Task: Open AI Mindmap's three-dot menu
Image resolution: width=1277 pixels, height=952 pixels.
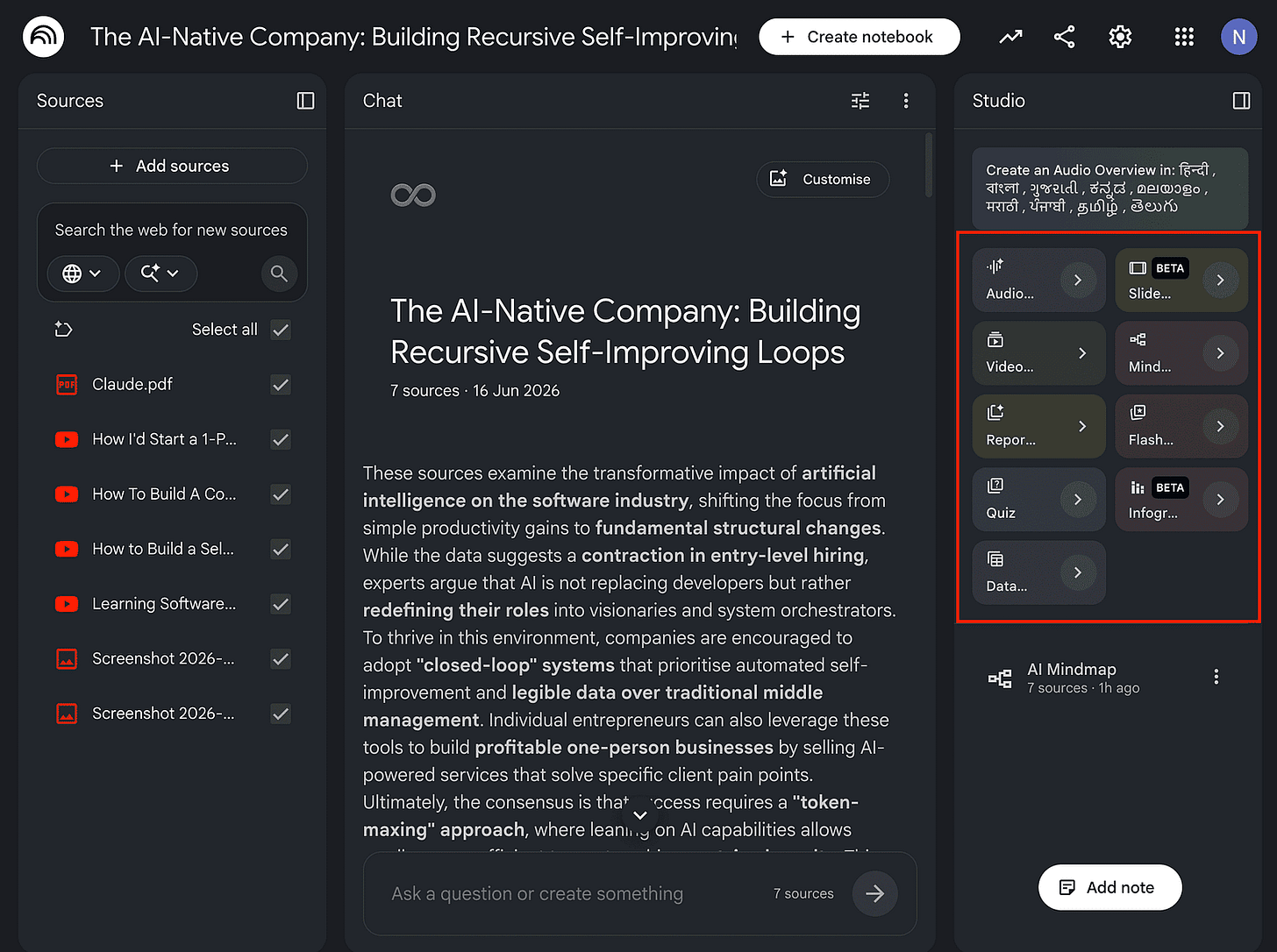Action: [x=1216, y=677]
